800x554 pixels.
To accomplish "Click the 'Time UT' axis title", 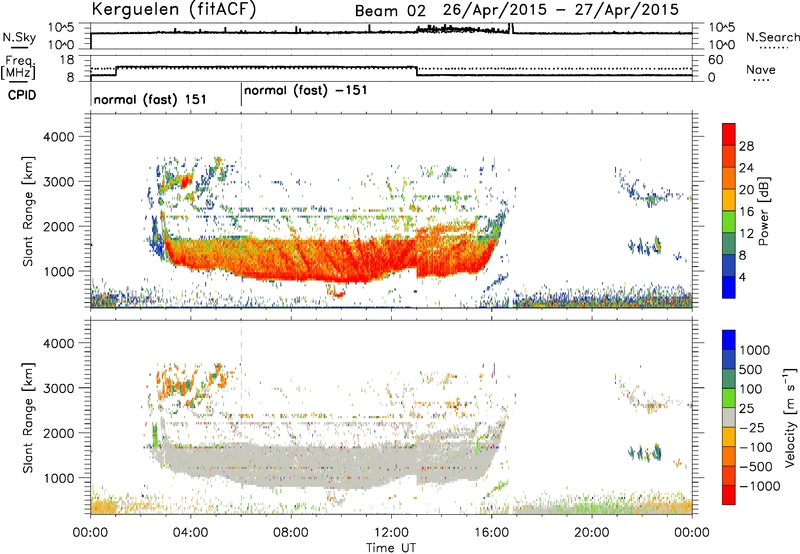I will coord(391,547).
